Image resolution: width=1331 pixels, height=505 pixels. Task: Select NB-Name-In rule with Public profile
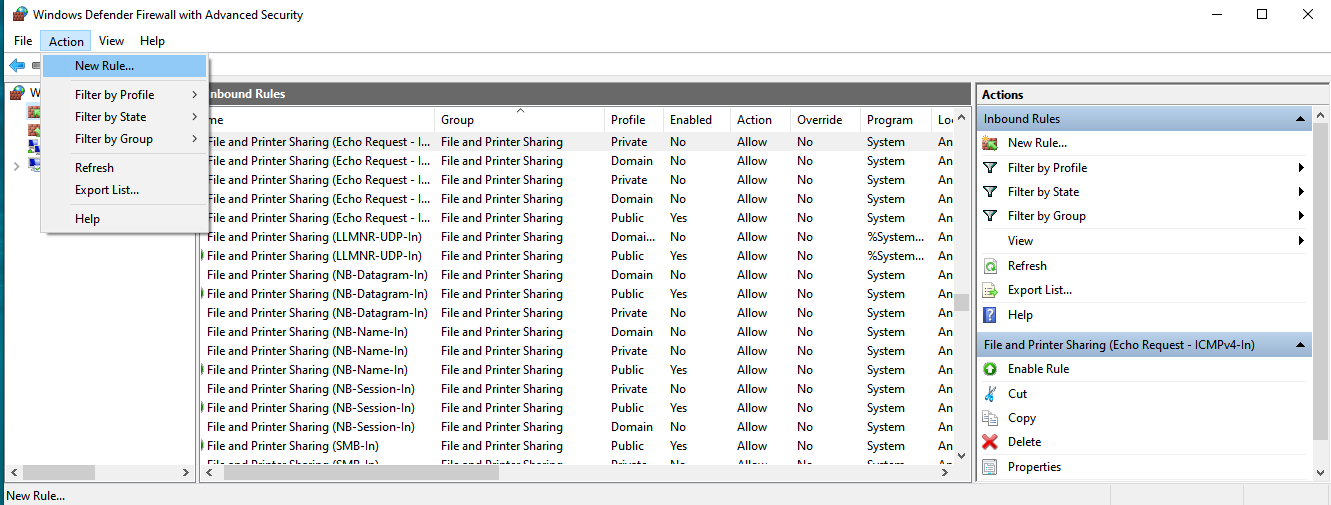coord(576,370)
